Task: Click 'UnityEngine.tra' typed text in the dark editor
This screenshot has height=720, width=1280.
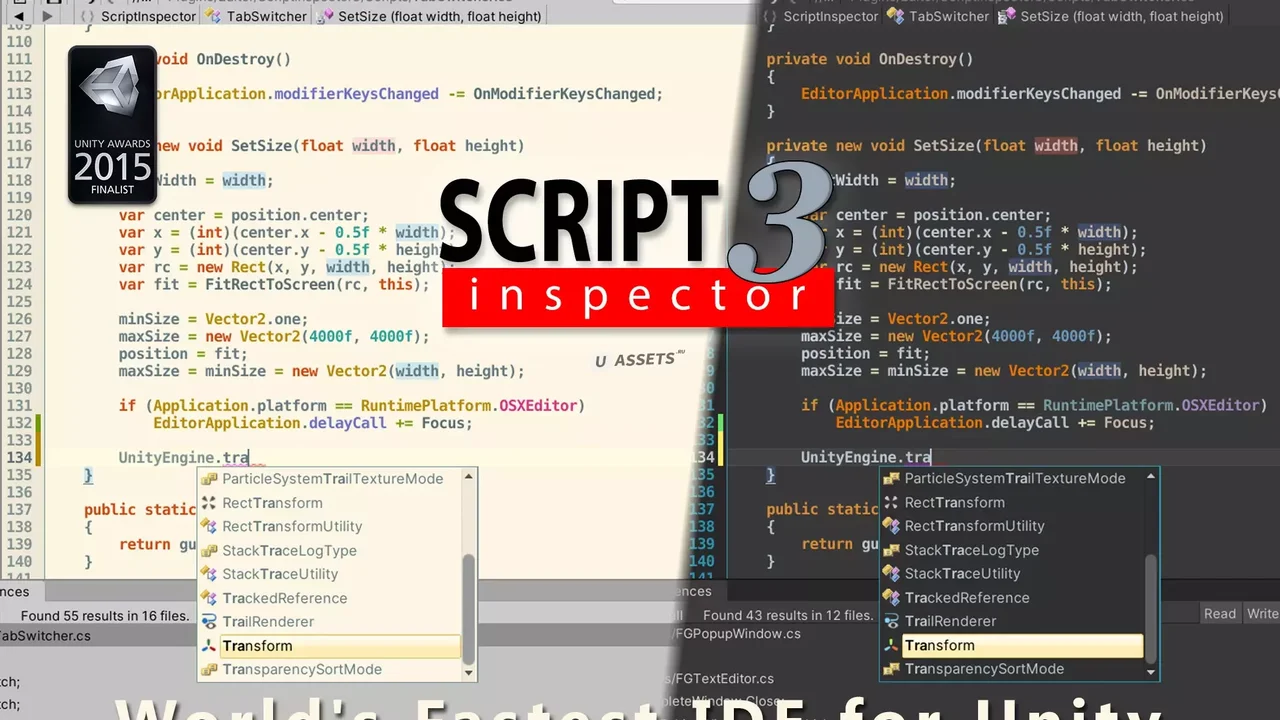Action: (866, 458)
